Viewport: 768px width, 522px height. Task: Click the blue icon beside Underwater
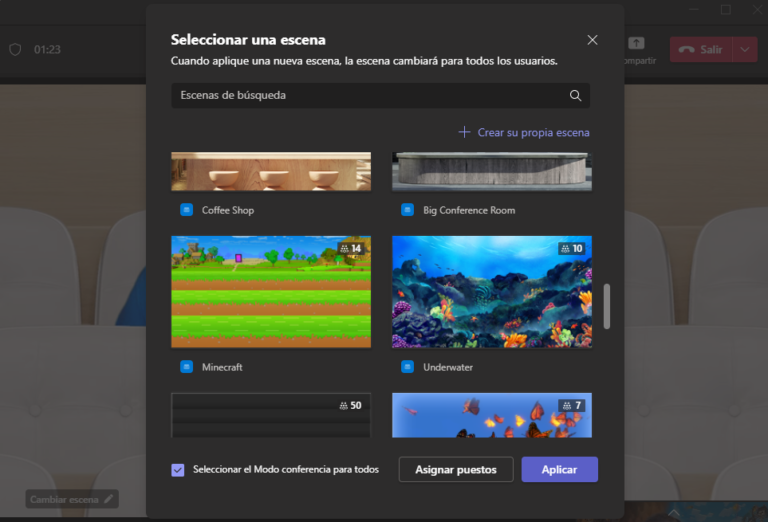[408, 366]
